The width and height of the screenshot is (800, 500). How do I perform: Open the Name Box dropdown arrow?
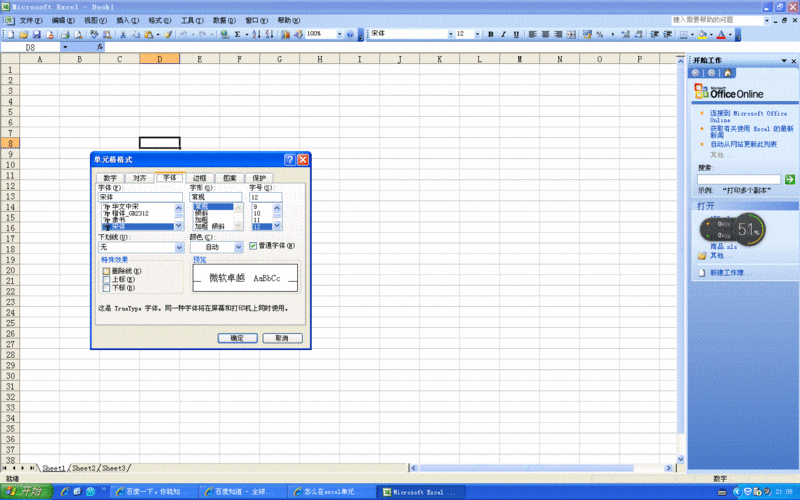point(65,47)
